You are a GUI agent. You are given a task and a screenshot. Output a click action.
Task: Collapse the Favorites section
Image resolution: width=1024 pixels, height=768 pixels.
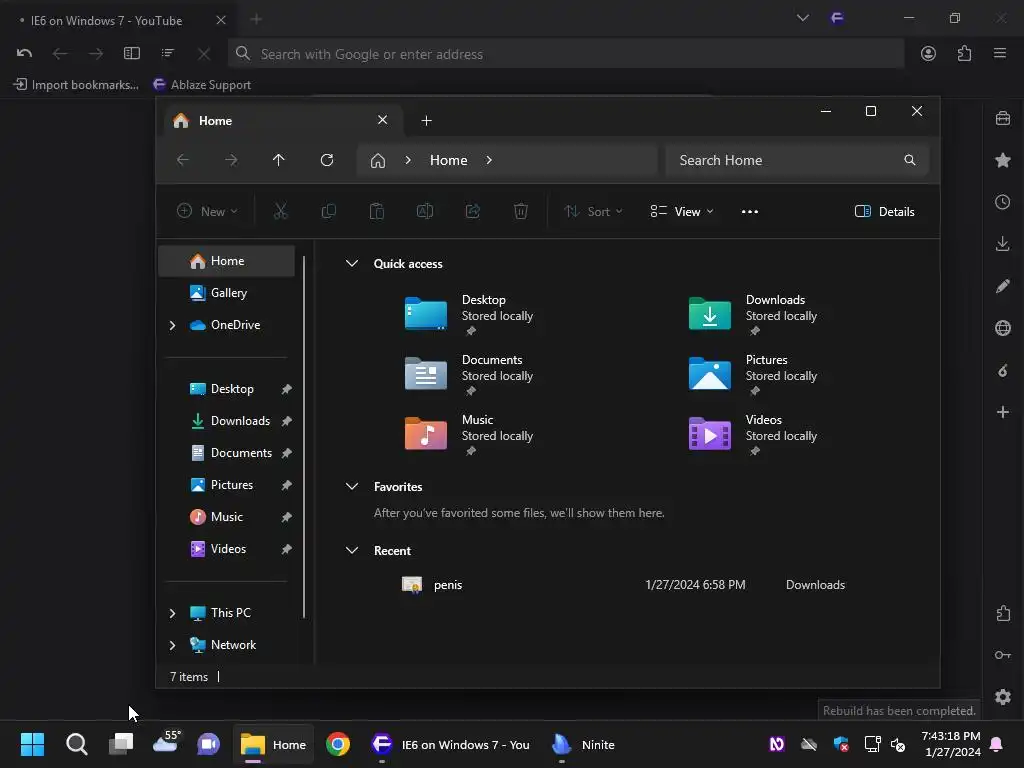tap(351, 487)
